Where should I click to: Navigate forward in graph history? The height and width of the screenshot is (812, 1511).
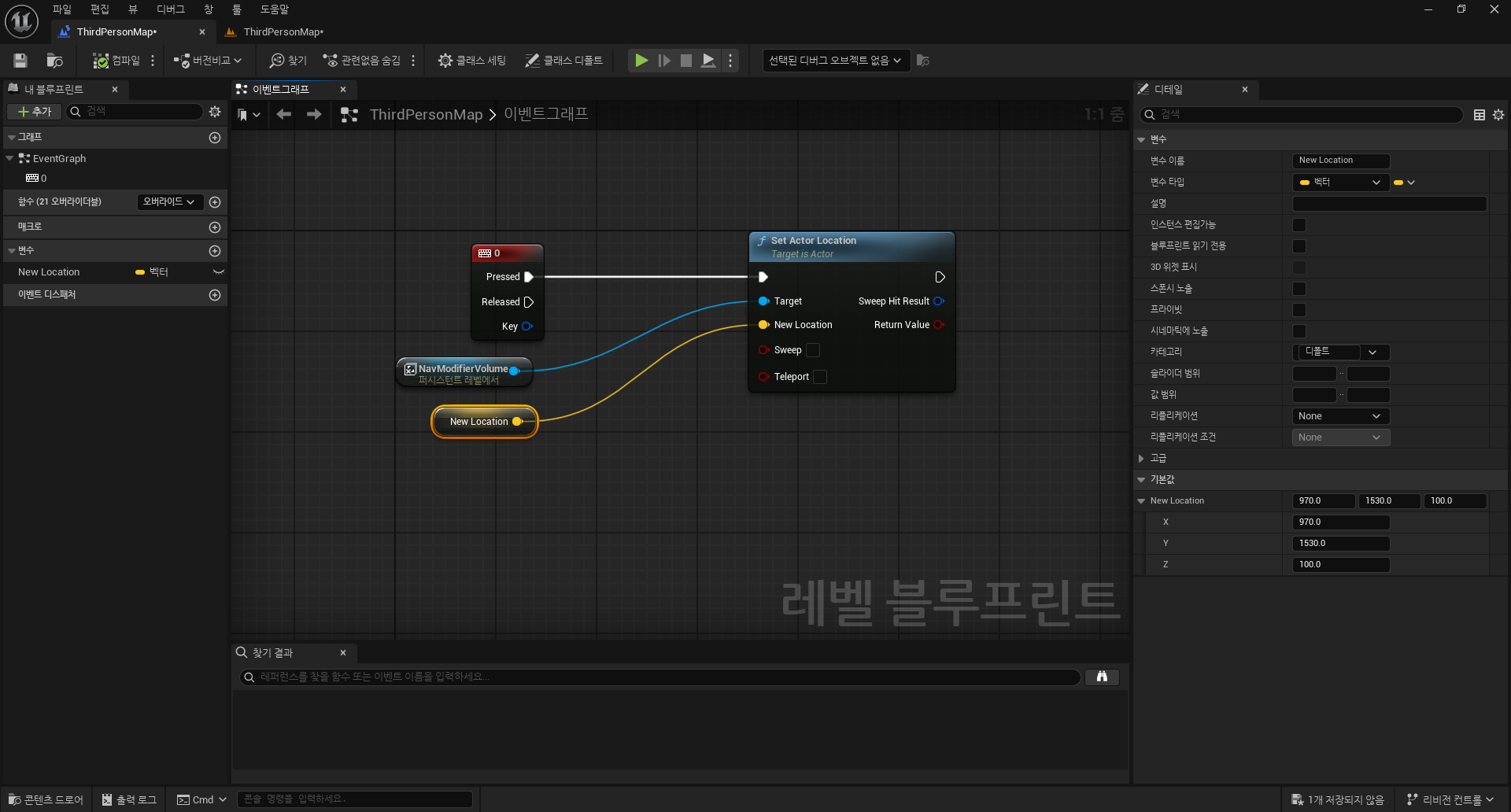pyautogui.click(x=314, y=115)
